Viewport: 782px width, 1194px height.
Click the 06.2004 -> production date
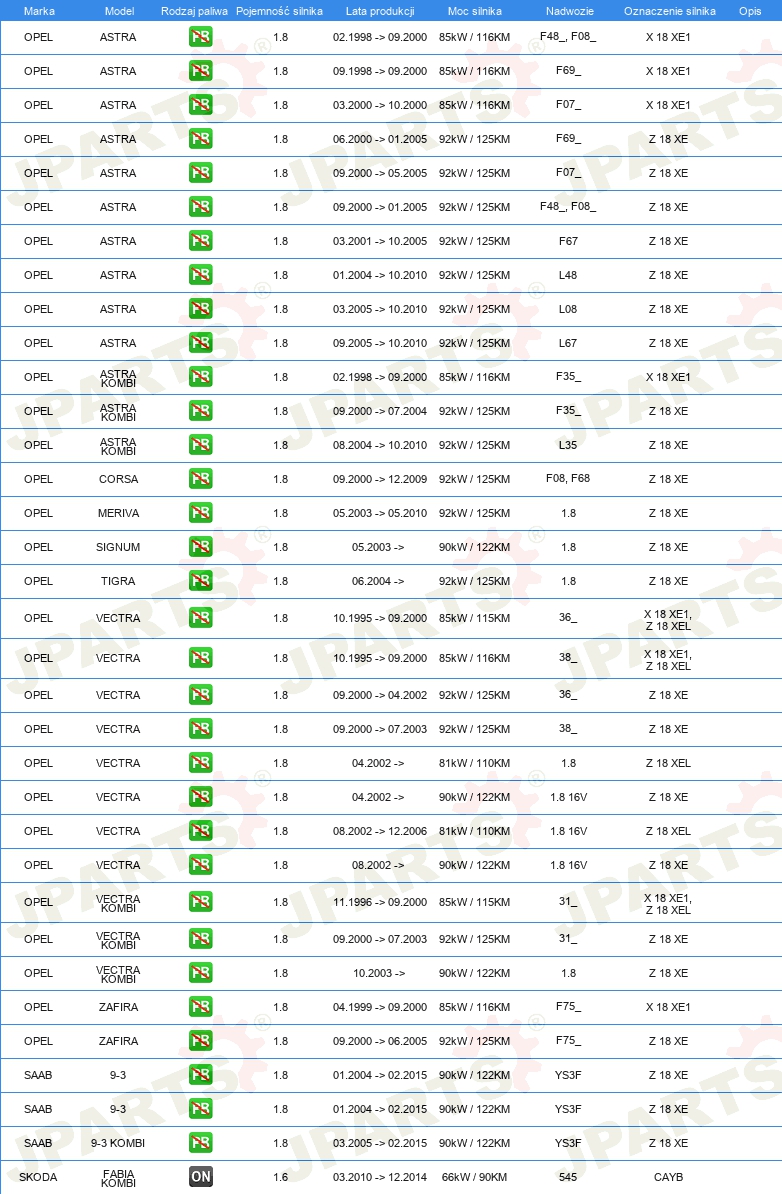[378, 581]
